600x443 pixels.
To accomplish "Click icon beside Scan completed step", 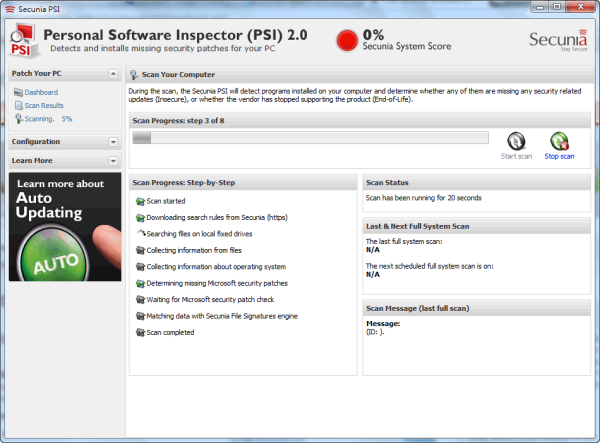I will click(x=140, y=333).
